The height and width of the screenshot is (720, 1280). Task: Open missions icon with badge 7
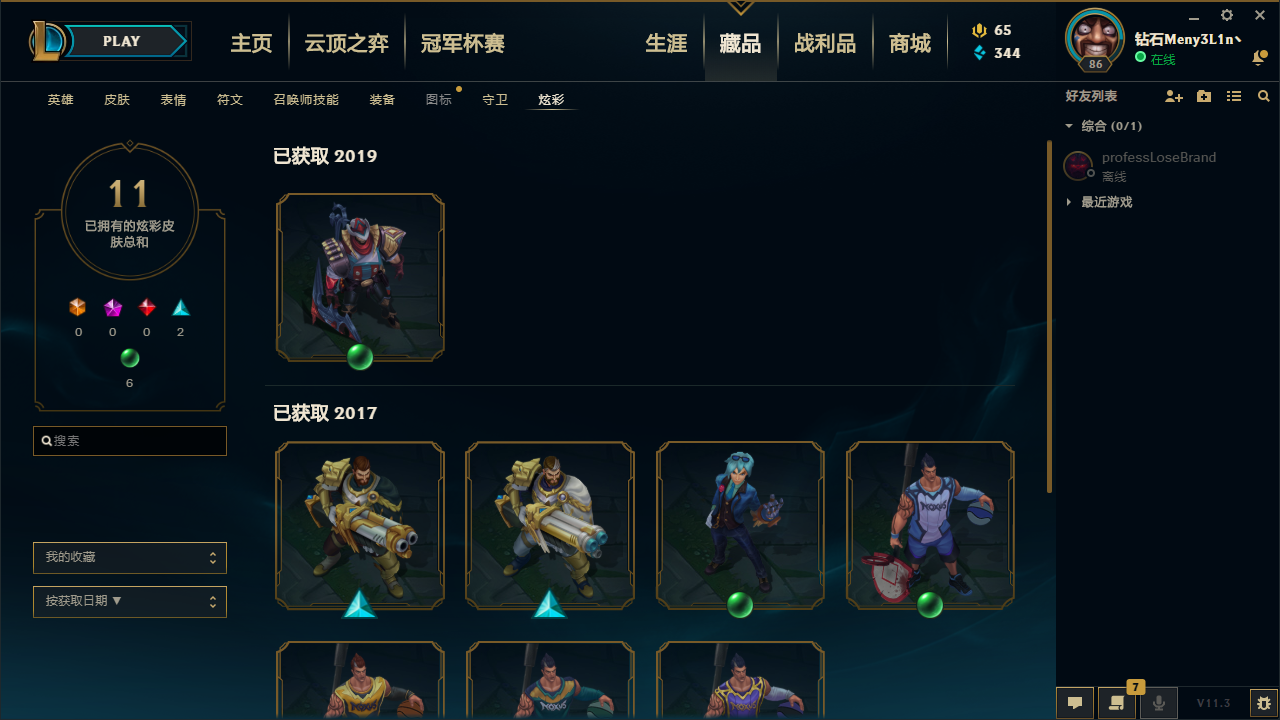1117,703
